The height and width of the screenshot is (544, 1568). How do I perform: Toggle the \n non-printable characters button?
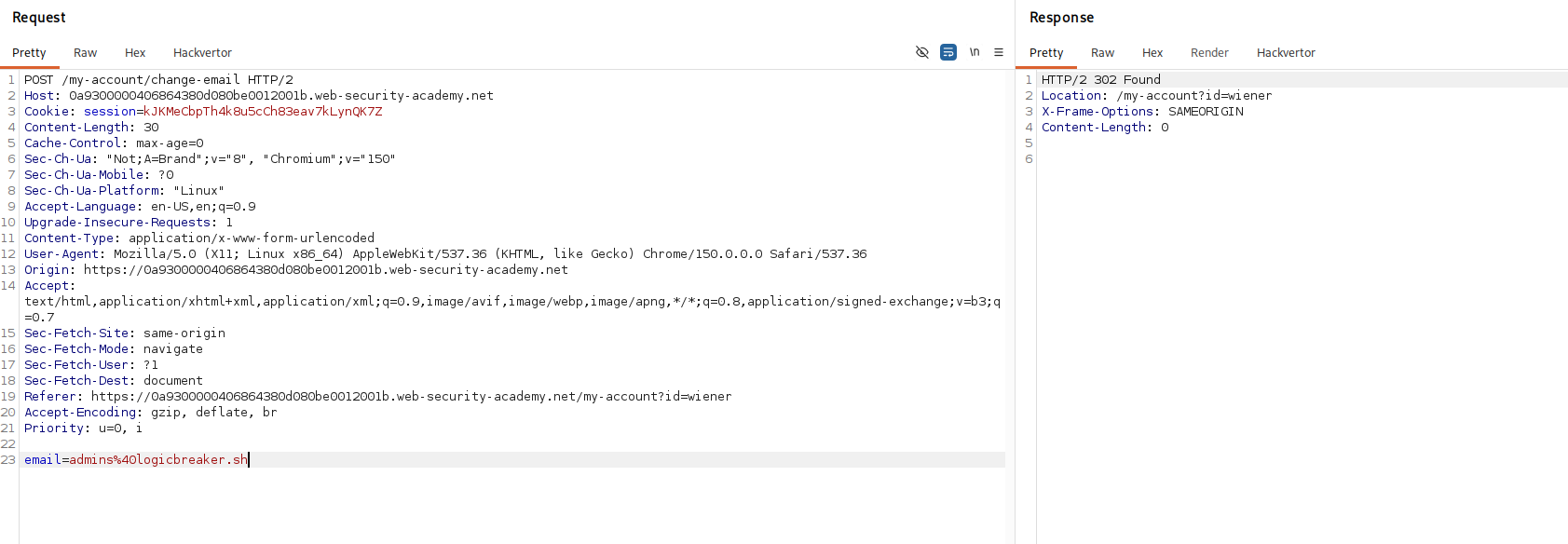(975, 52)
